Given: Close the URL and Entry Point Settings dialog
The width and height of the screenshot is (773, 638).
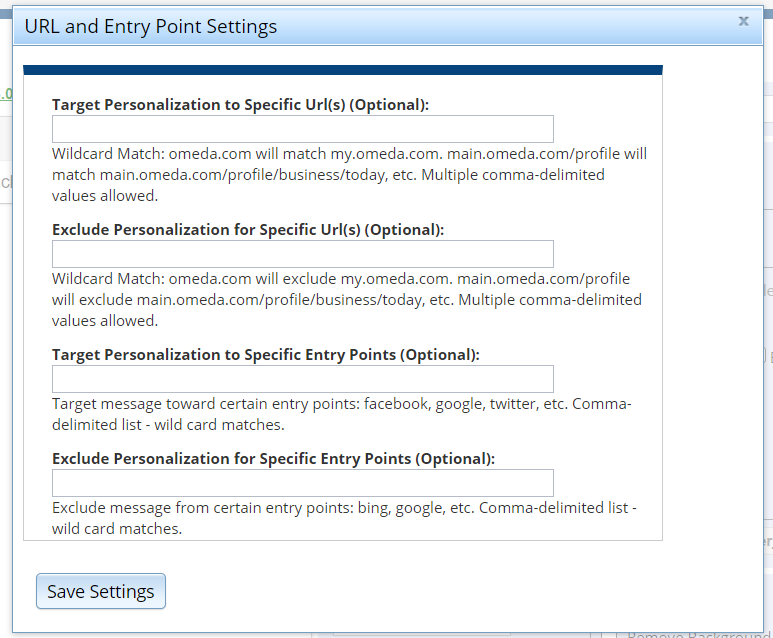Looking at the screenshot, I should (743, 21).
